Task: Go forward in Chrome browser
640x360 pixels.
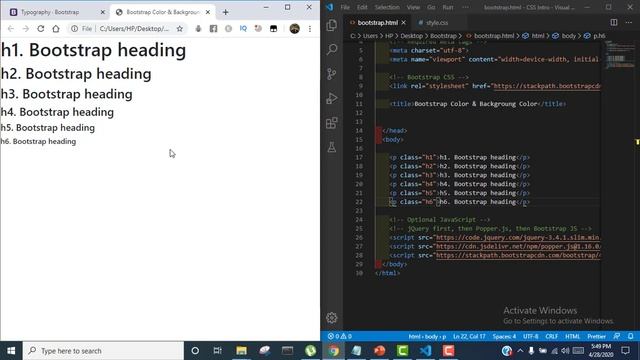Action: coord(26,29)
